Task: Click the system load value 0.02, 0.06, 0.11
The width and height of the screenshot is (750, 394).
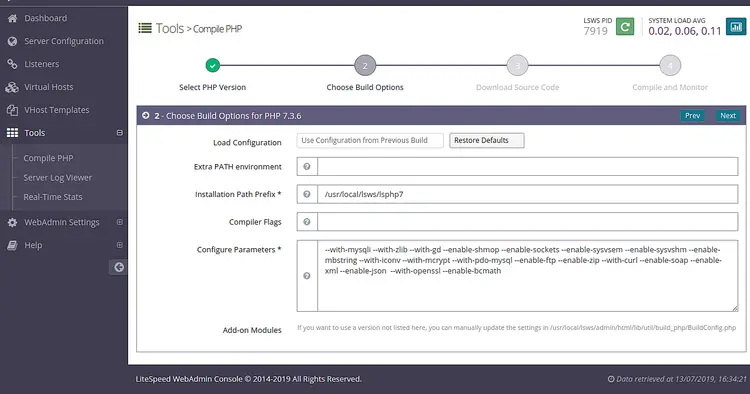Action: click(684, 31)
